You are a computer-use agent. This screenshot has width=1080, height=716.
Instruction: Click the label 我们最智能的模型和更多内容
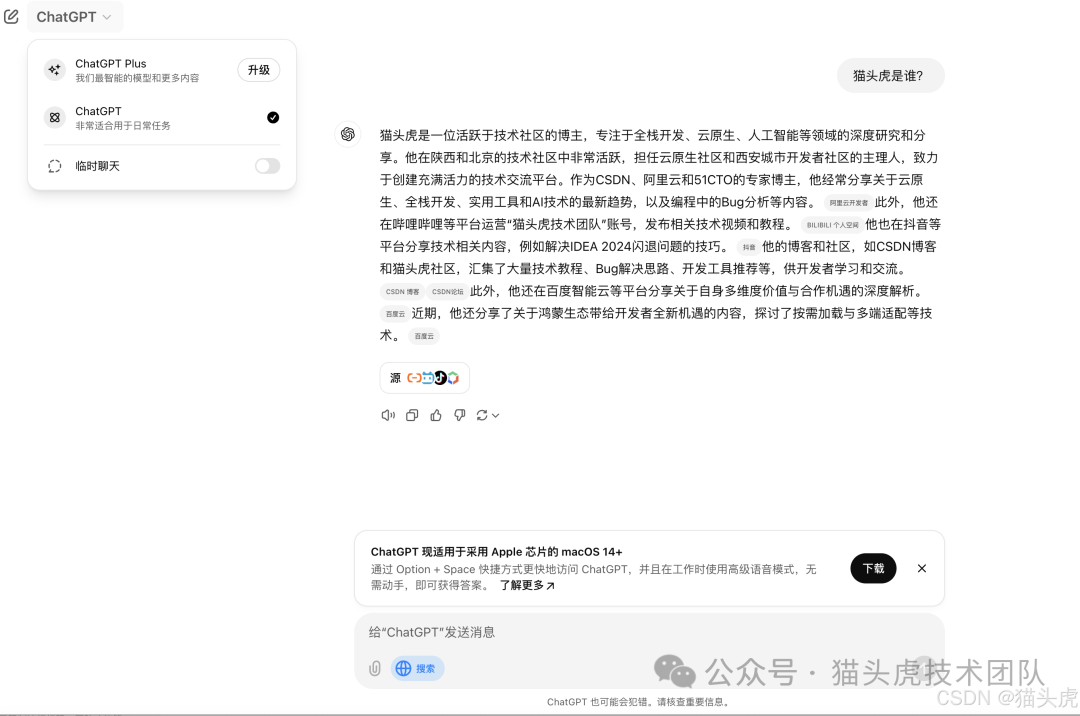pos(137,78)
